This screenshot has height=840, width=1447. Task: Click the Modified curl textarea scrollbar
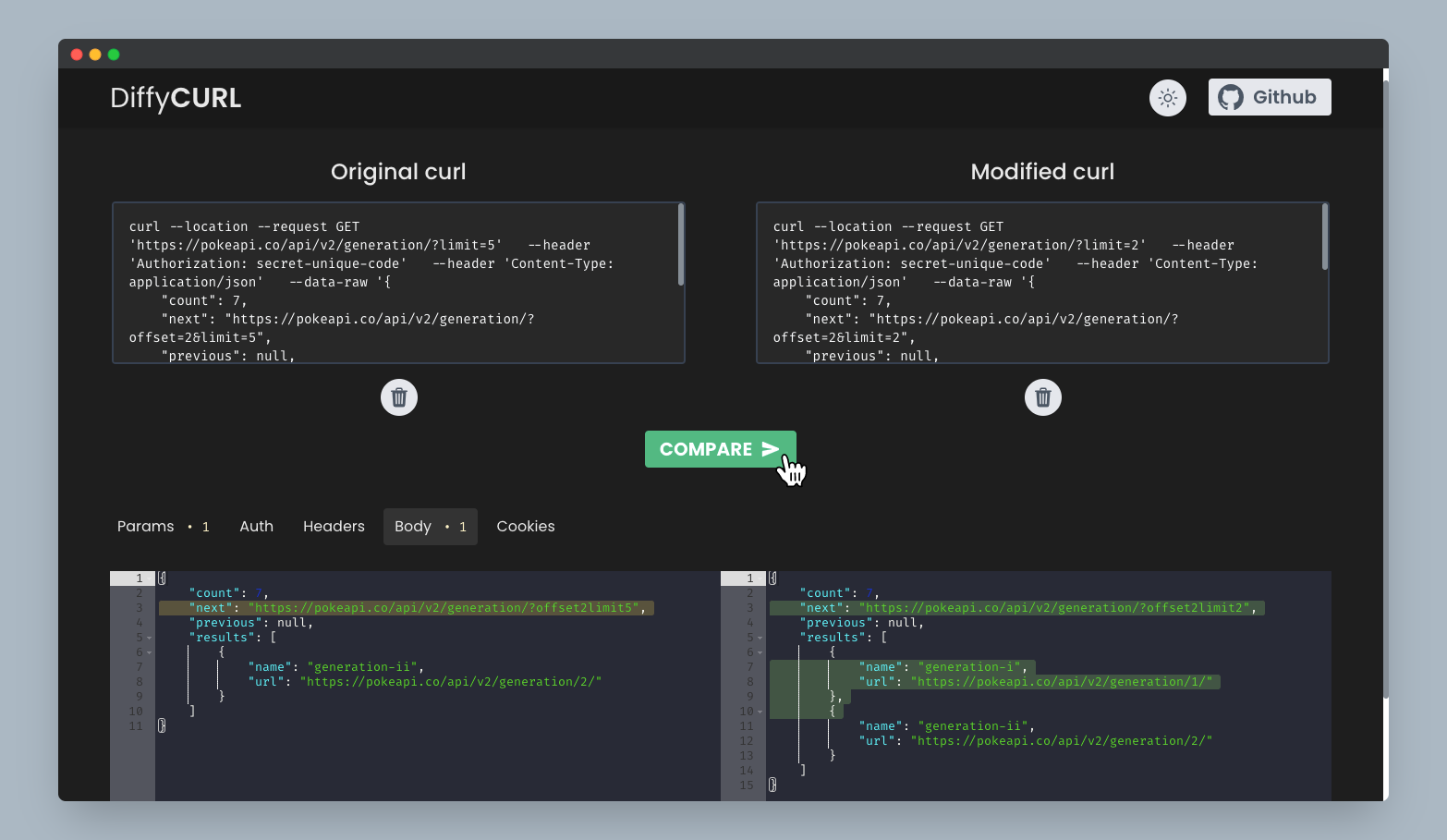[x=1325, y=237]
